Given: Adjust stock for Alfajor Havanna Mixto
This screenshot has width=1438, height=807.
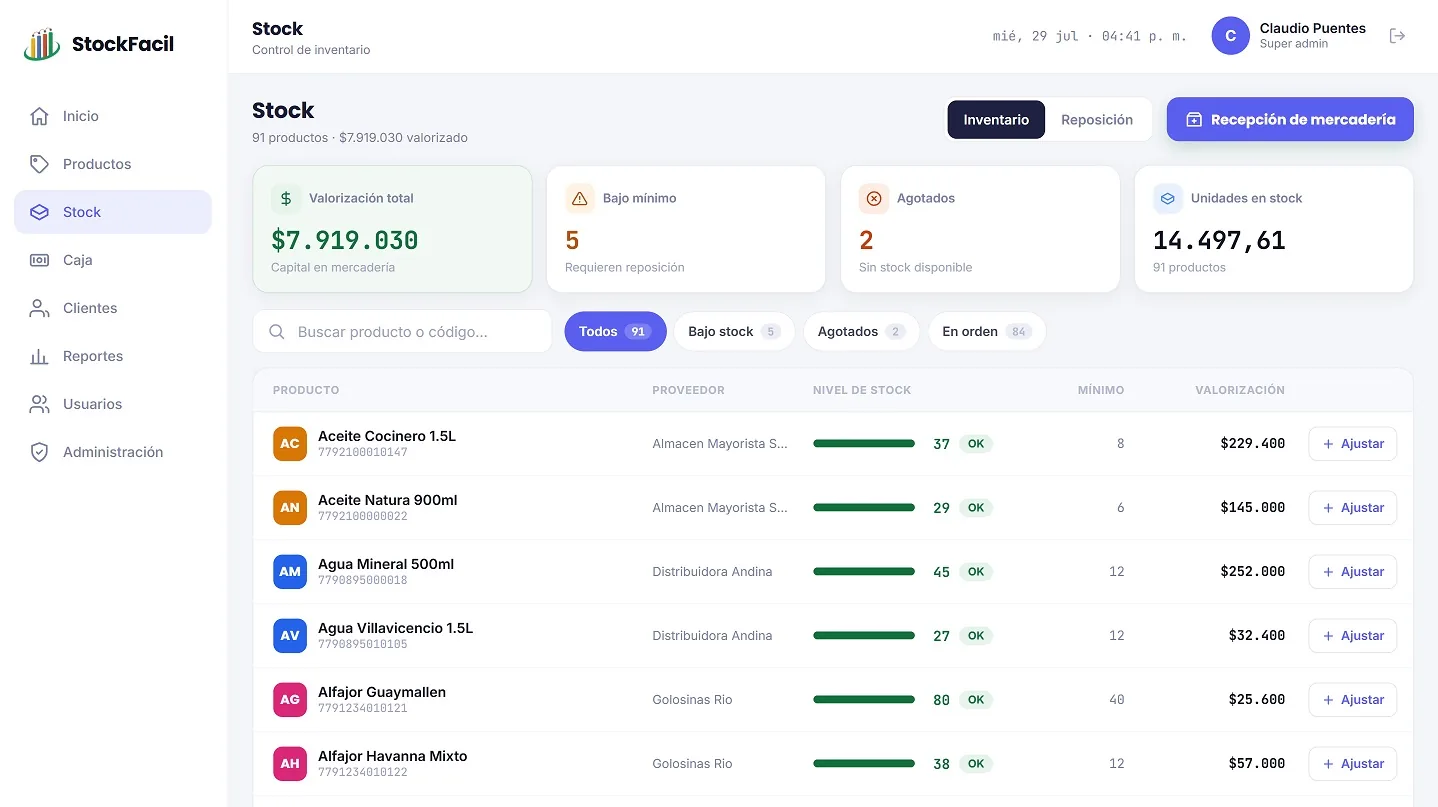Looking at the screenshot, I should (1352, 764).
